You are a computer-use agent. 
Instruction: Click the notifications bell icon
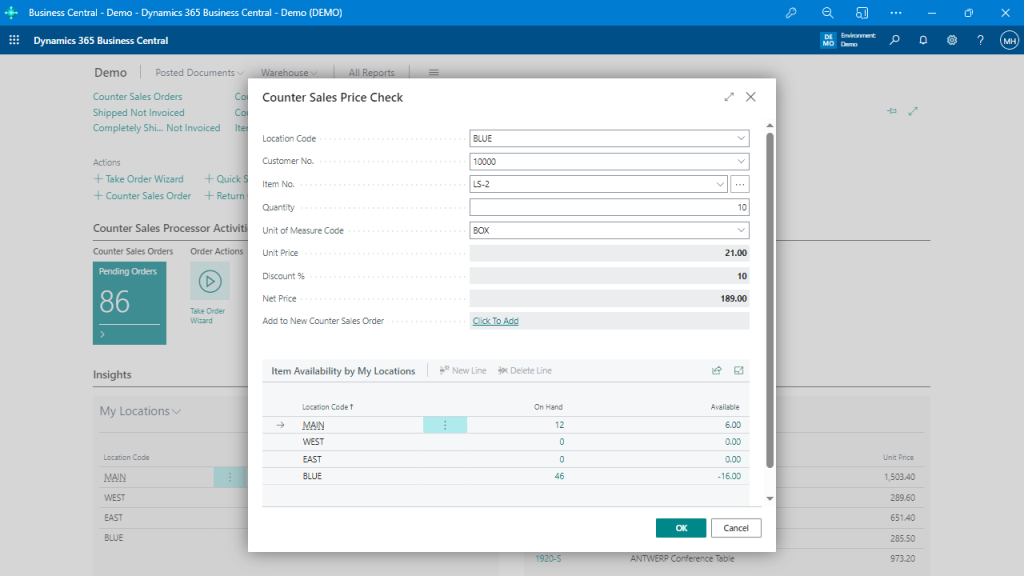(x=923, y=41)
